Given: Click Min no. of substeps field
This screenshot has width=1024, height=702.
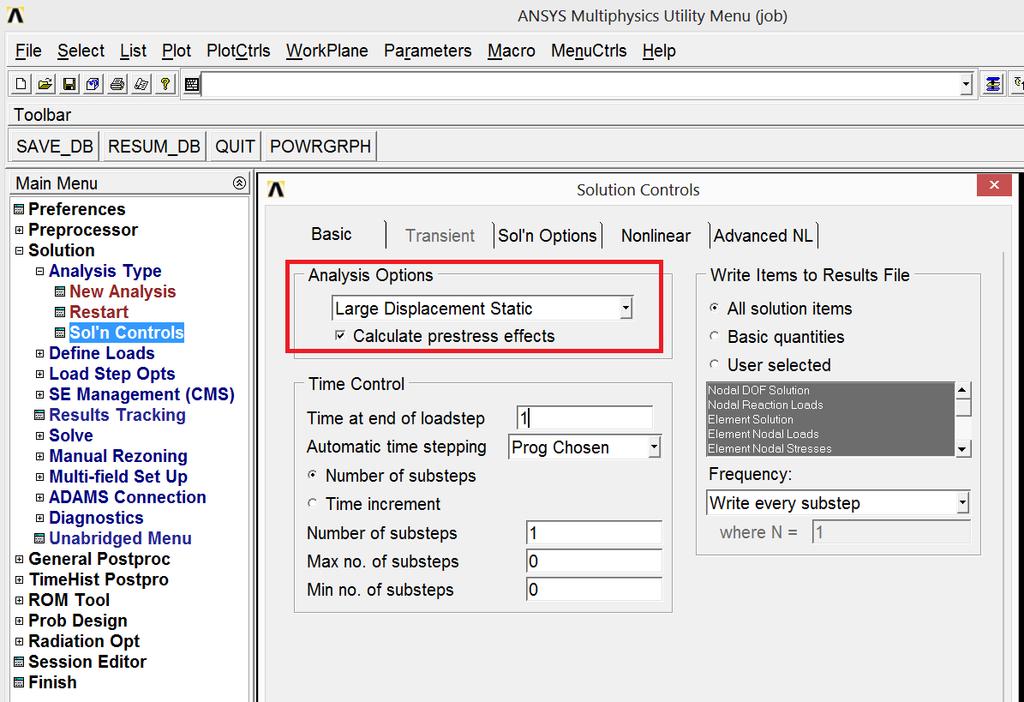Looking at the screenshot, I should pos(594,590).
